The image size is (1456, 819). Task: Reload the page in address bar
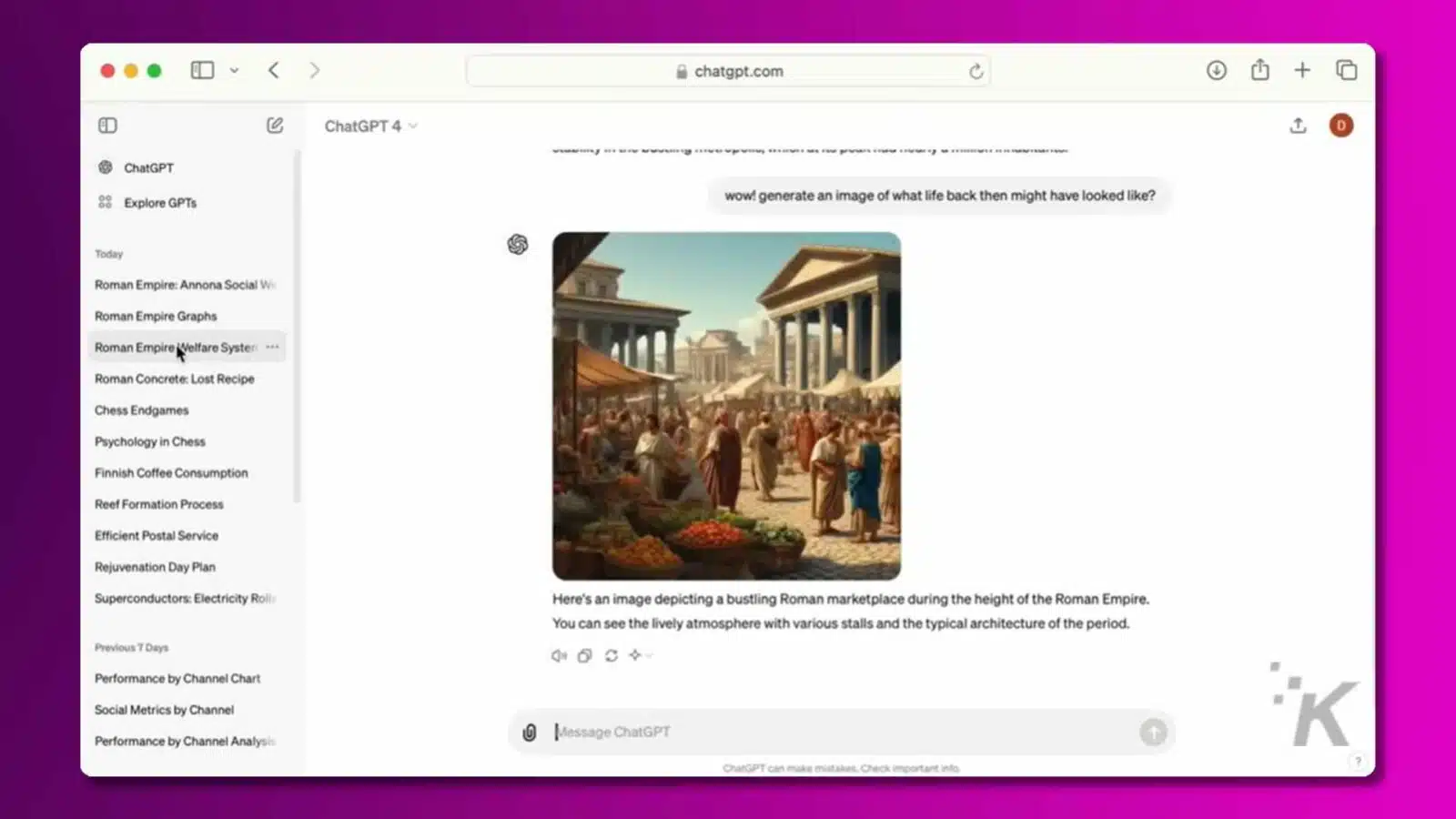coord(976,71)
